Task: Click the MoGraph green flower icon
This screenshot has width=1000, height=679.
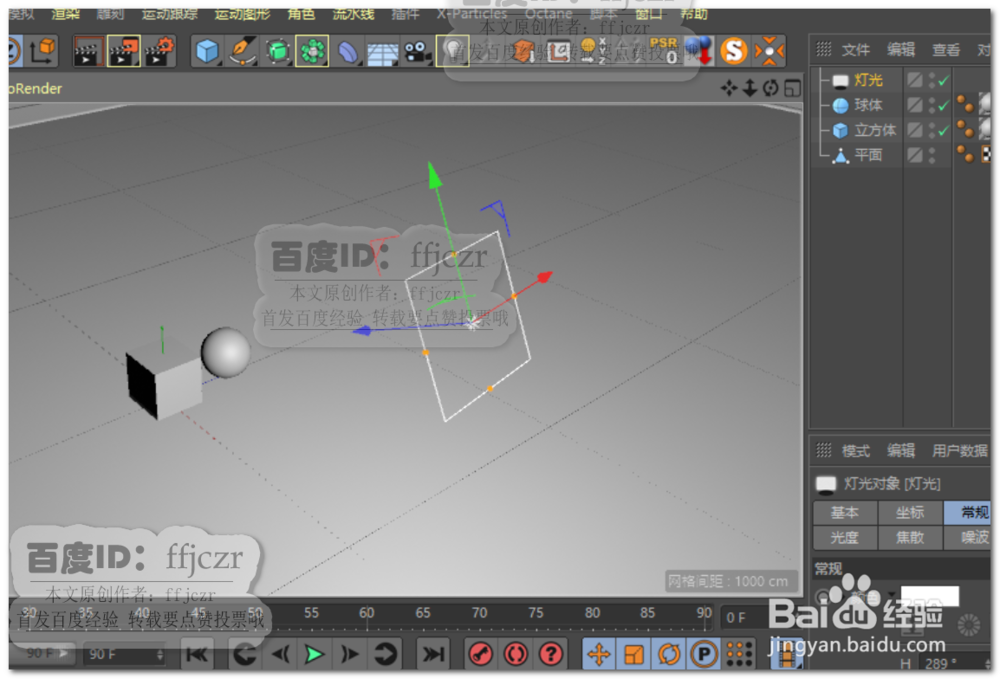Action: click(313, 50)
